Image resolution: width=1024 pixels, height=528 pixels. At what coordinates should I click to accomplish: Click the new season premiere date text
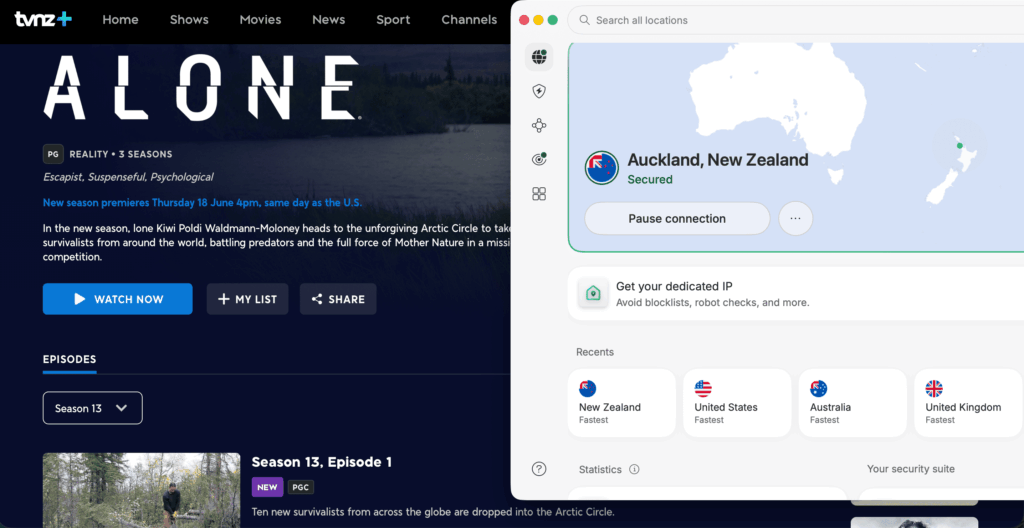coord(202,203)
